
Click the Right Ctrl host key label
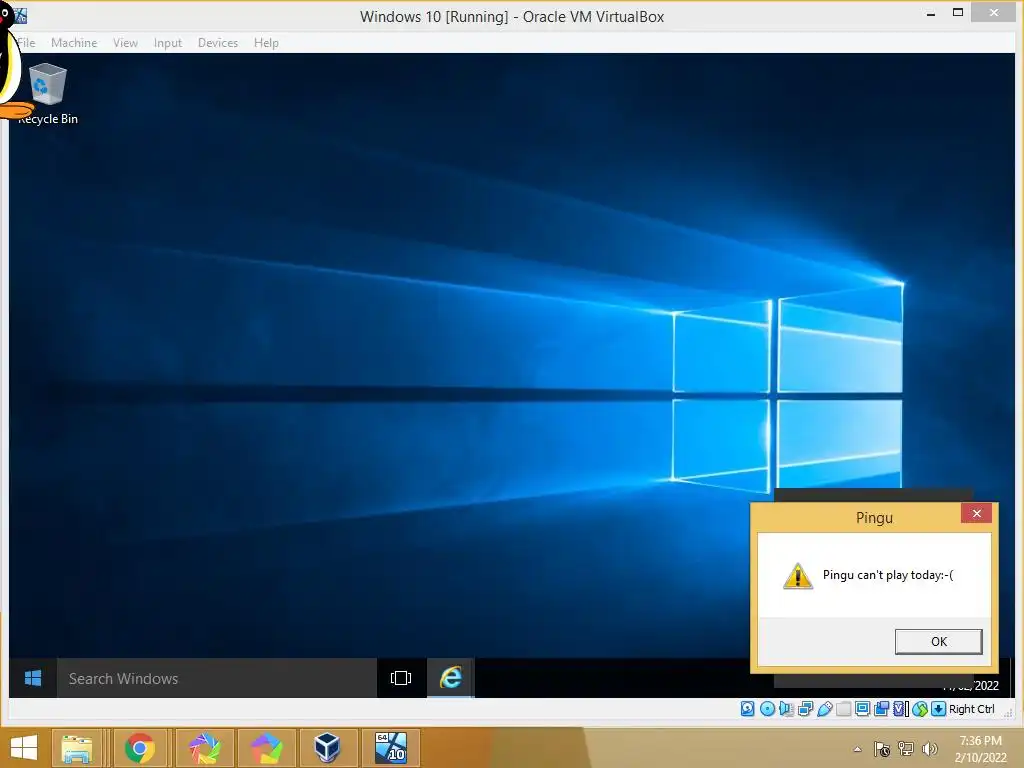pos(972,709)
